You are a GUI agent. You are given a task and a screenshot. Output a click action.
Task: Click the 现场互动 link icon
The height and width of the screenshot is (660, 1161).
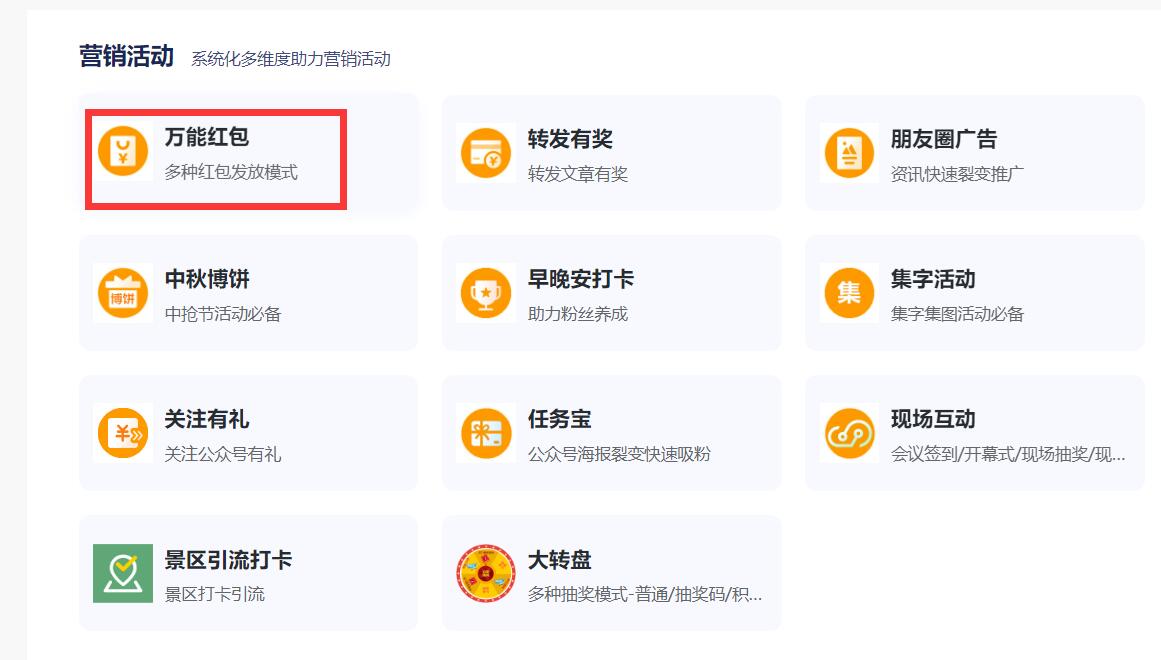point(849,433)
